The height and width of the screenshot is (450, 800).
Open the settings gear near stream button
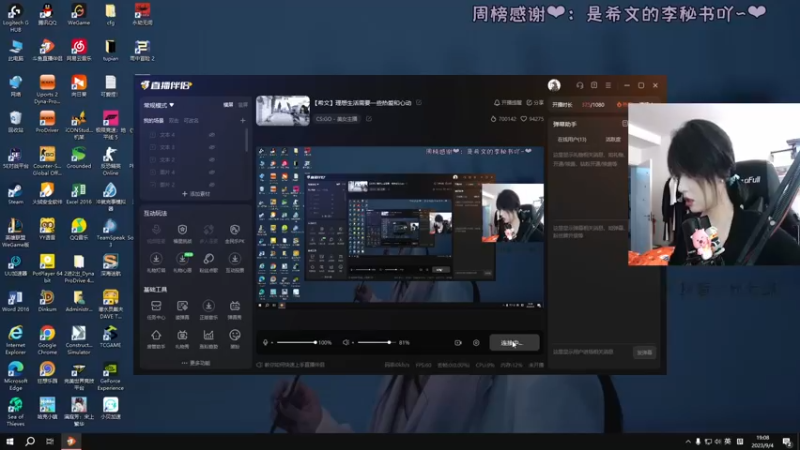(476, 342)
